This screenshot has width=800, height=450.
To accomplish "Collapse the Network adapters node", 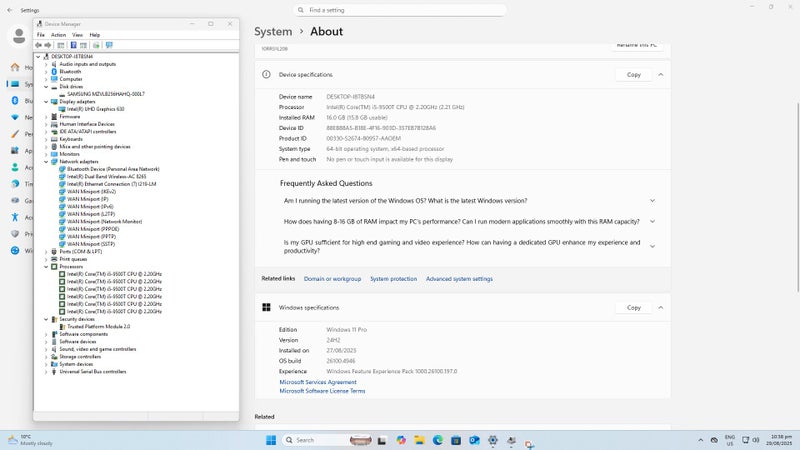I will tap(46, 162).
